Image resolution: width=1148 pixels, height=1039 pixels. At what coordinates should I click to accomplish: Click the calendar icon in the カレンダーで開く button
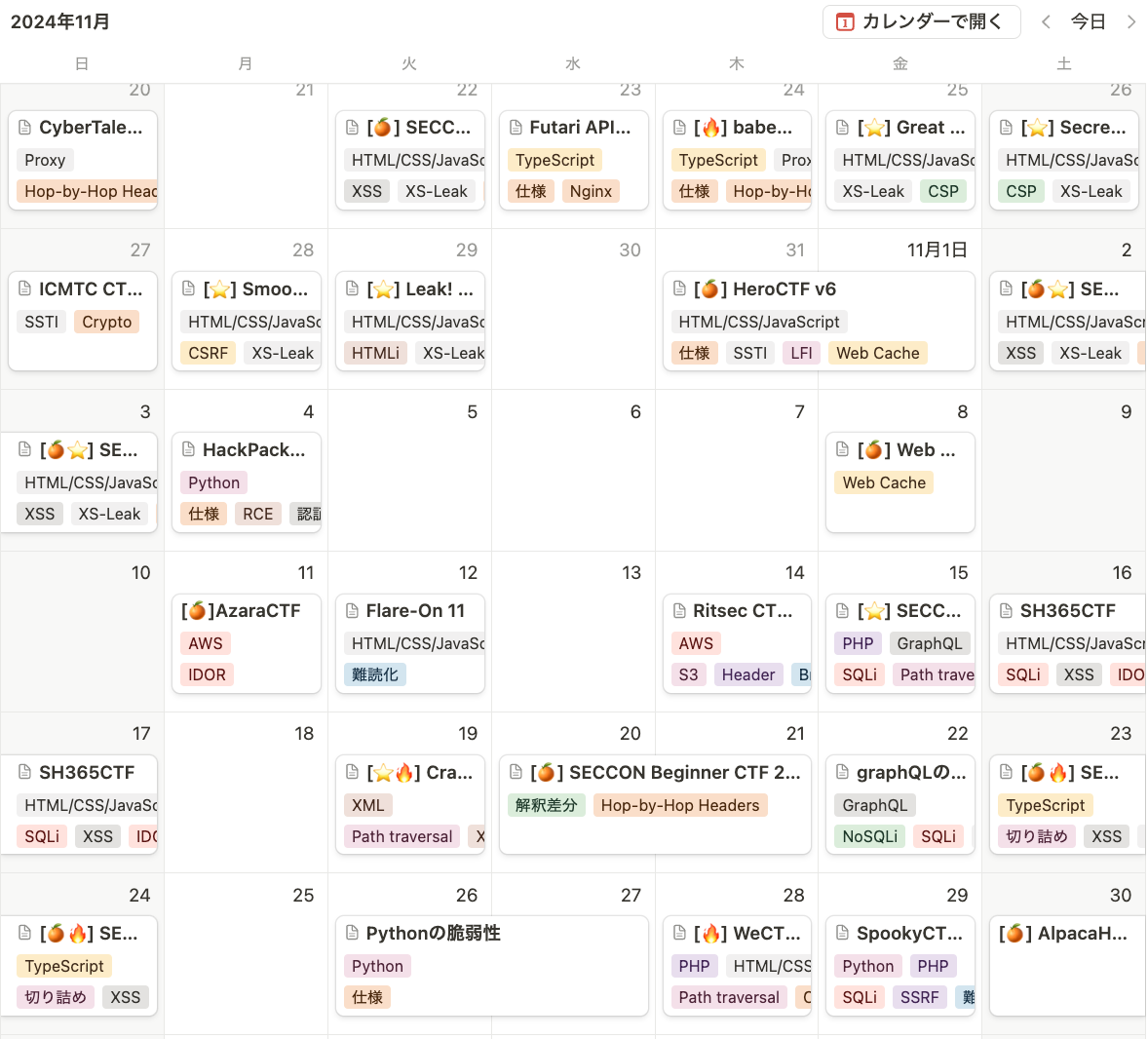coord(845,22)
